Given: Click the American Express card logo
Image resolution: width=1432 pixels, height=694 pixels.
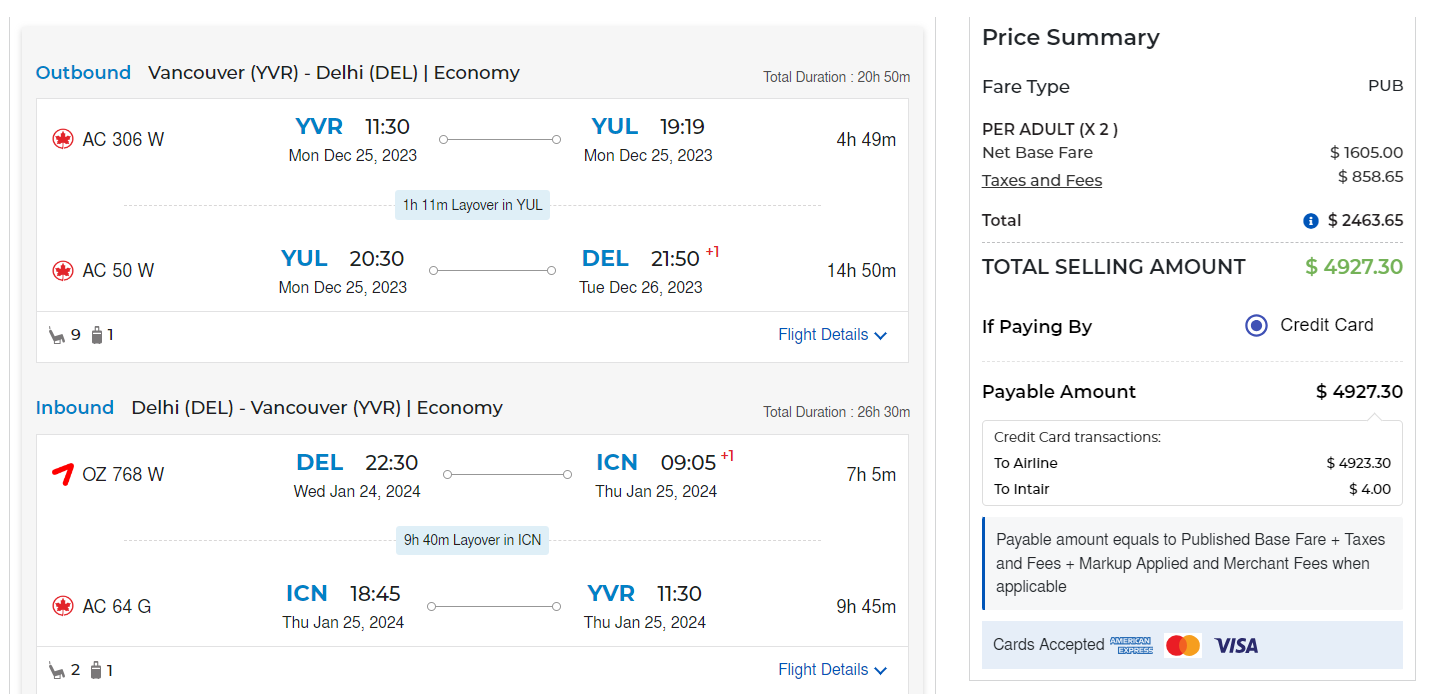Looking at the screenshot, I should [x=1131, y=645].
